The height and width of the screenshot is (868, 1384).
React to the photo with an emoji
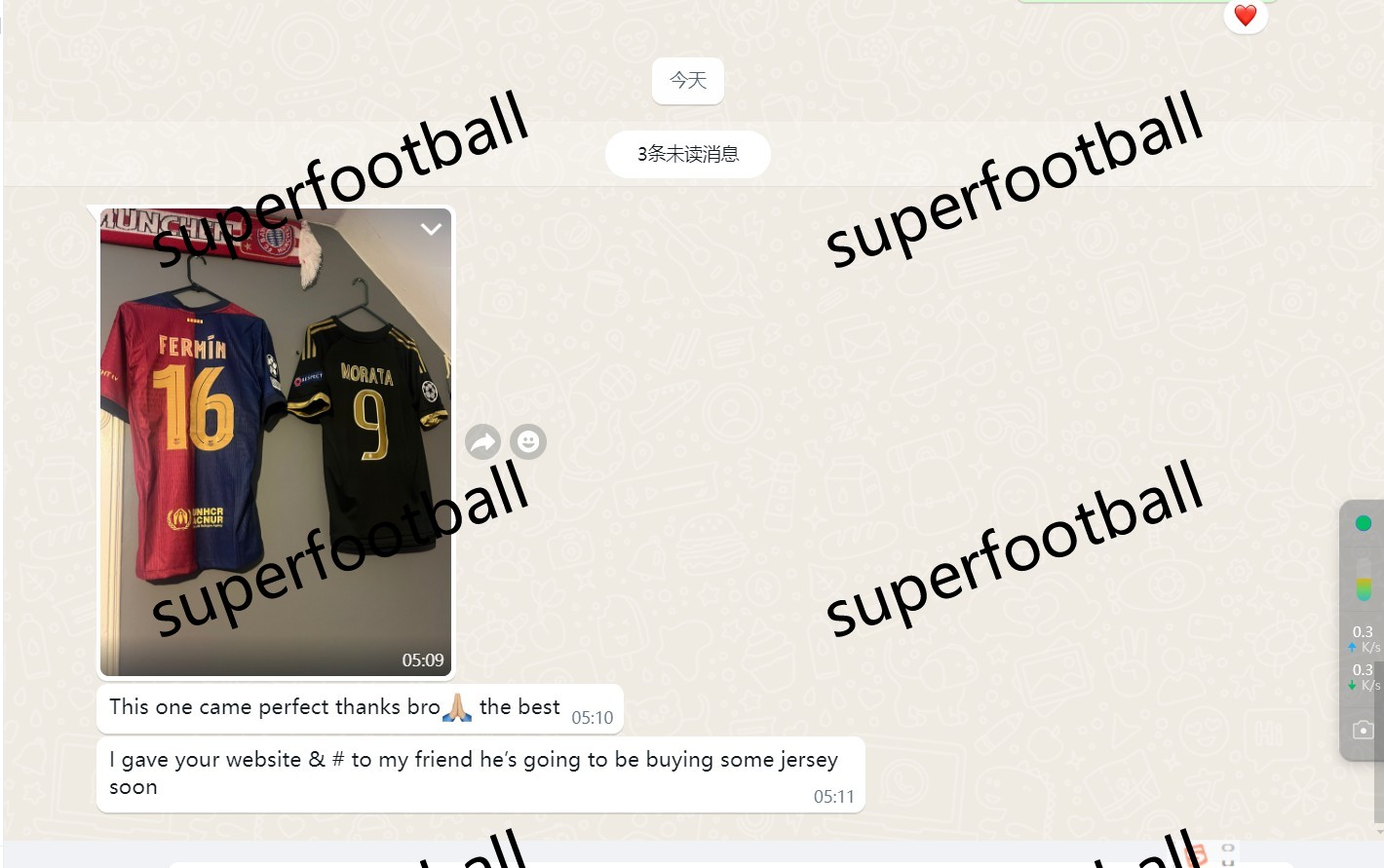point(528,442)
